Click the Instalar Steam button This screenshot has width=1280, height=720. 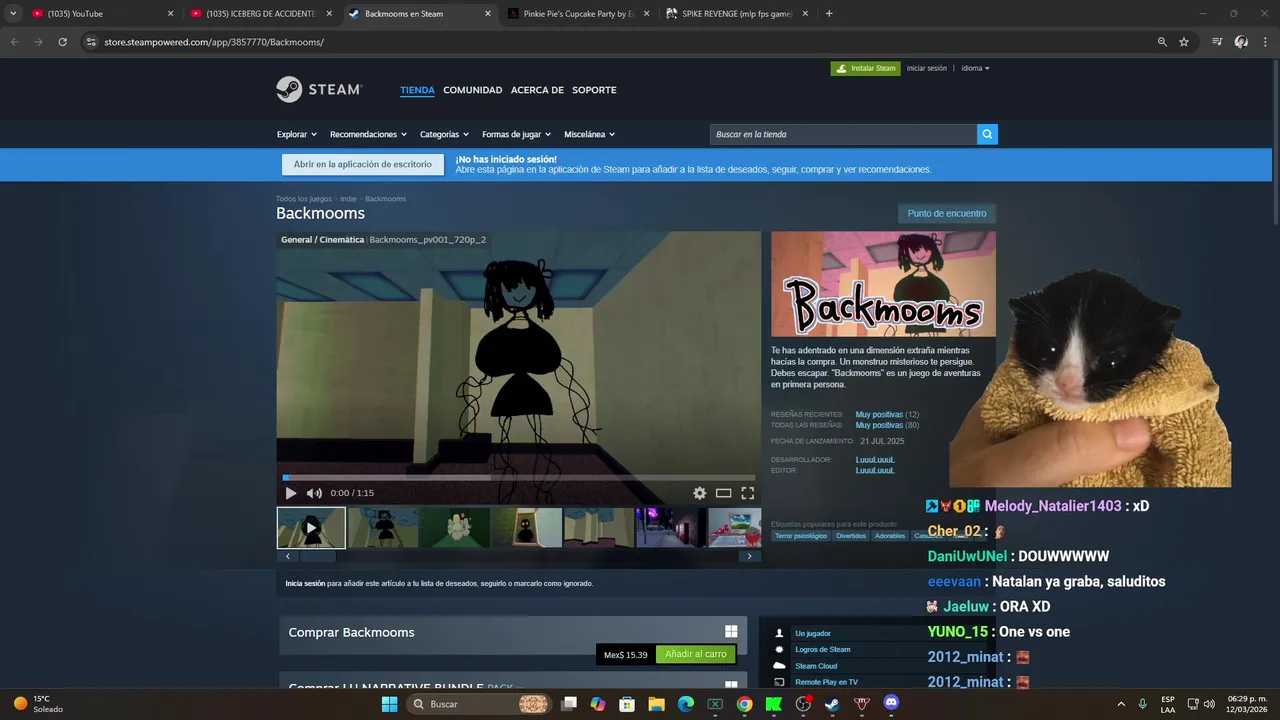(x=866, y=68)
